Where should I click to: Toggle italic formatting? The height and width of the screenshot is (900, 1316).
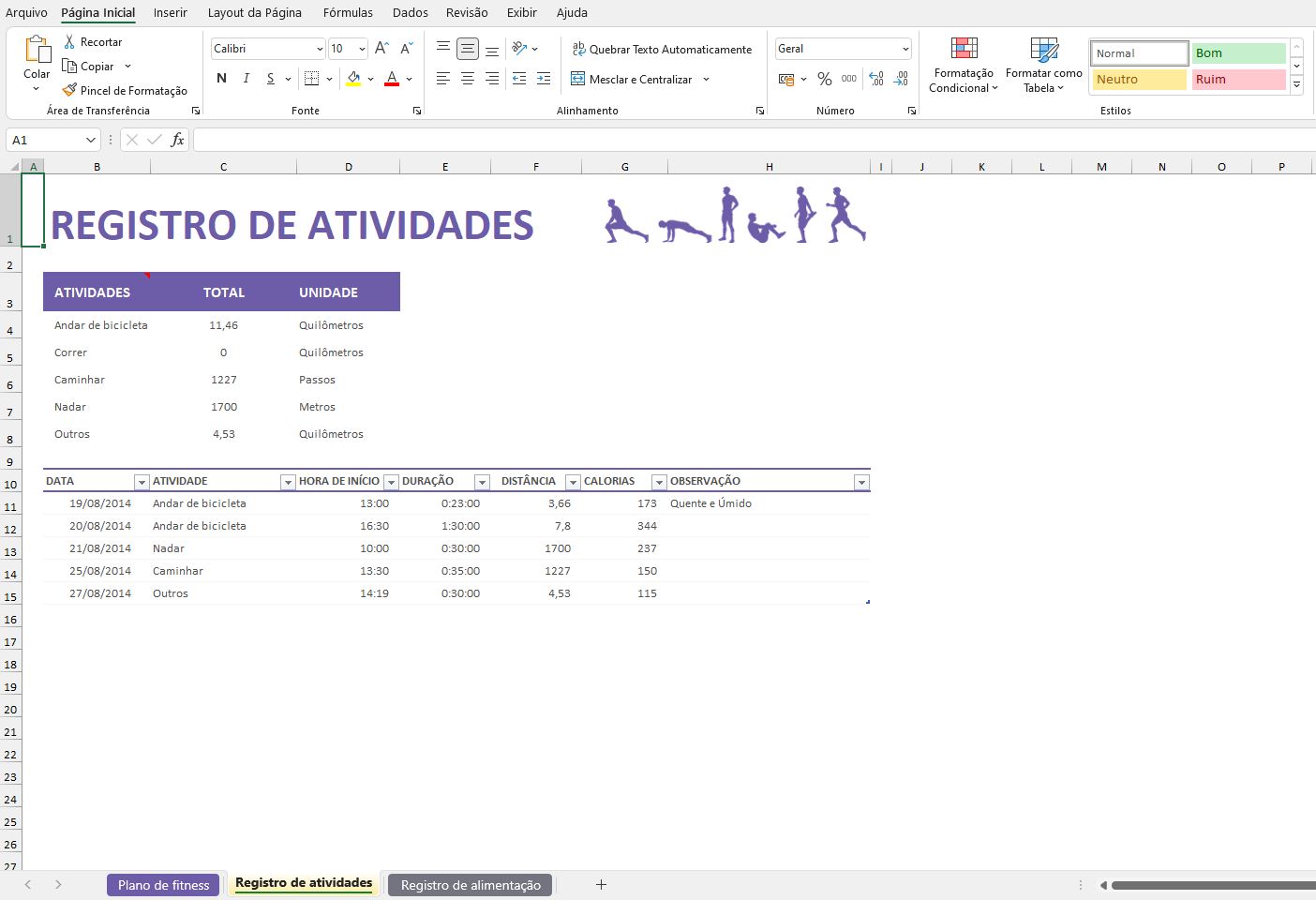point(247,79)
